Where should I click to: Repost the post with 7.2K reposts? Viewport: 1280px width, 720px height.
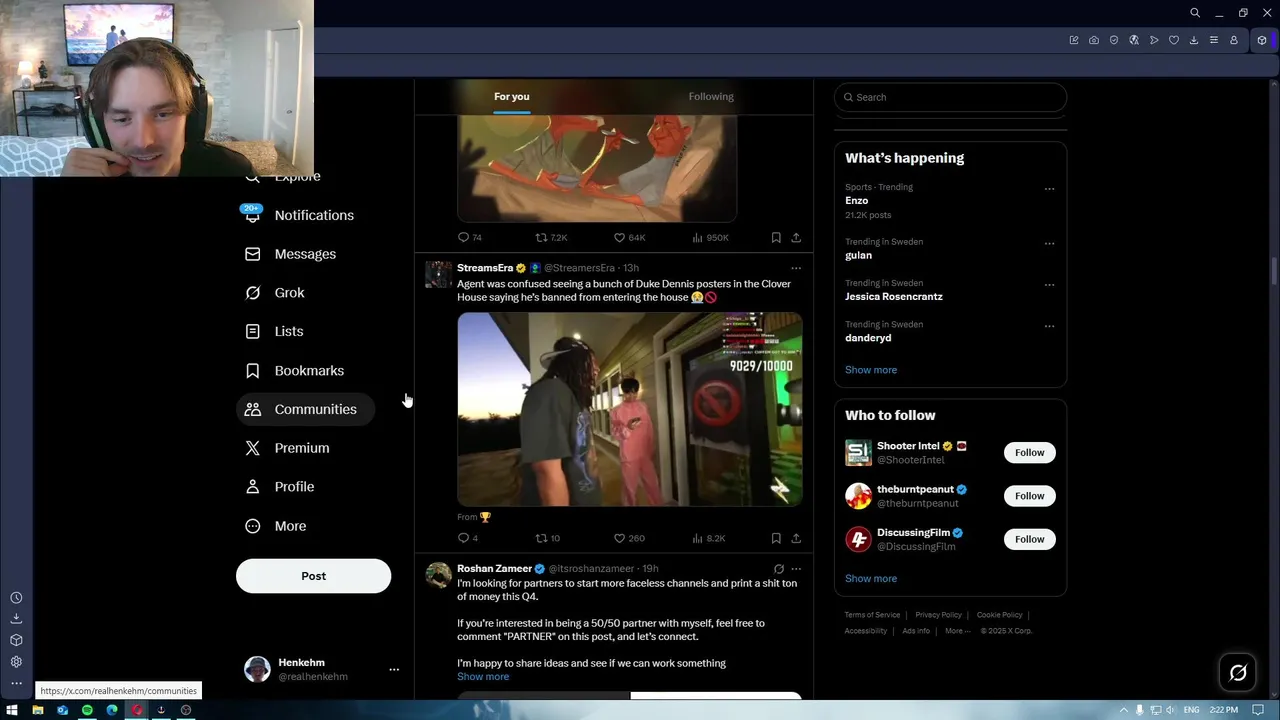pyautogui.click(x=551, y=238)
